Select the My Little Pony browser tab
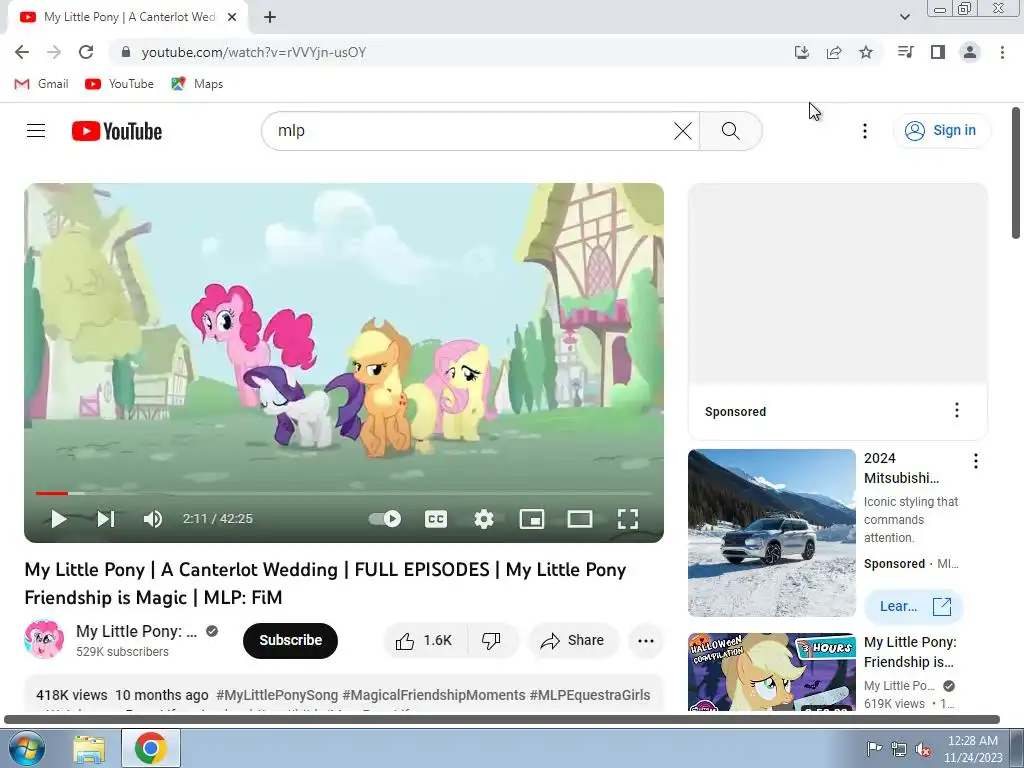Image resolution: width=1024 pixels, height=768 pixels. tap(127, 18)
